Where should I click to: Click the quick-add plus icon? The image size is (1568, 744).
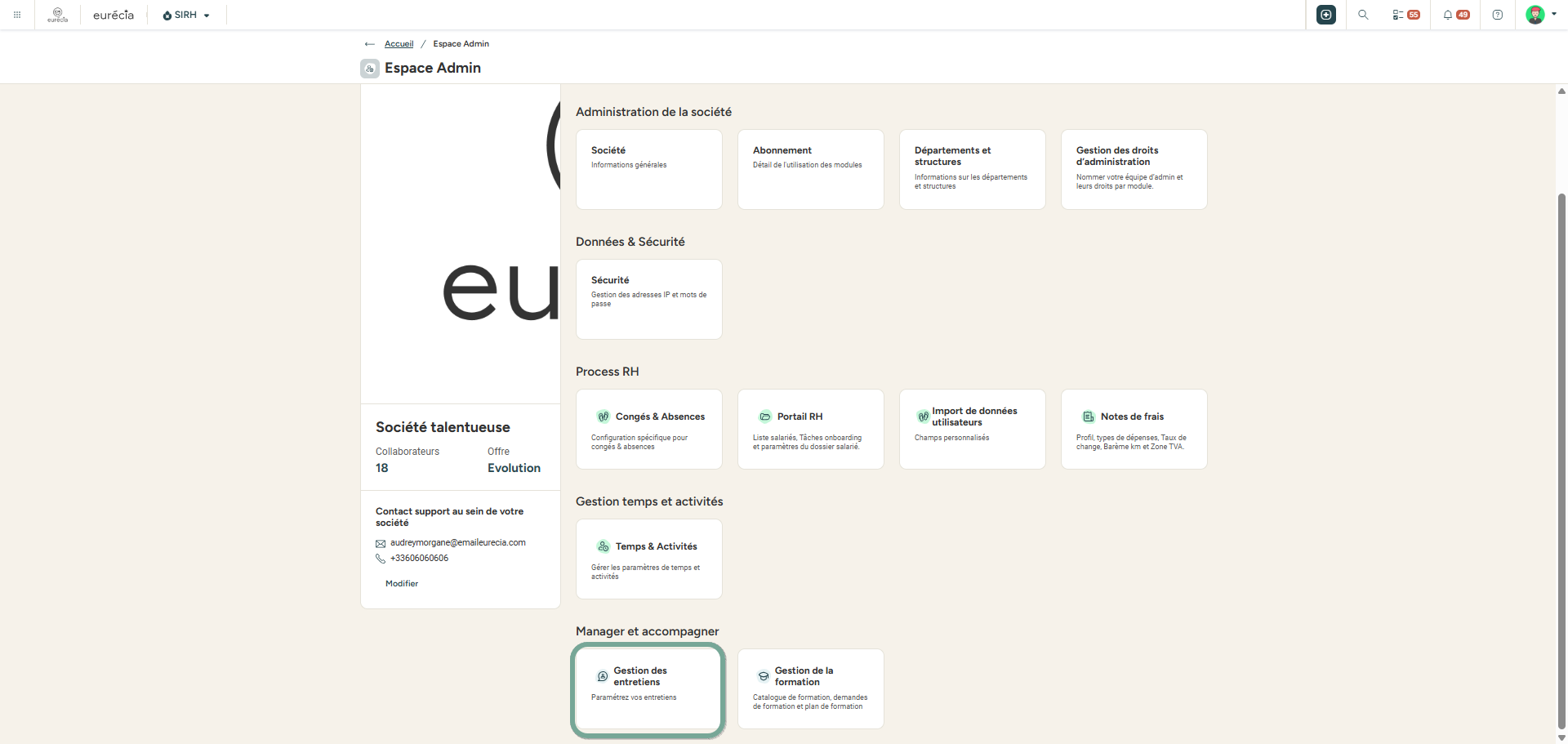1326,15
